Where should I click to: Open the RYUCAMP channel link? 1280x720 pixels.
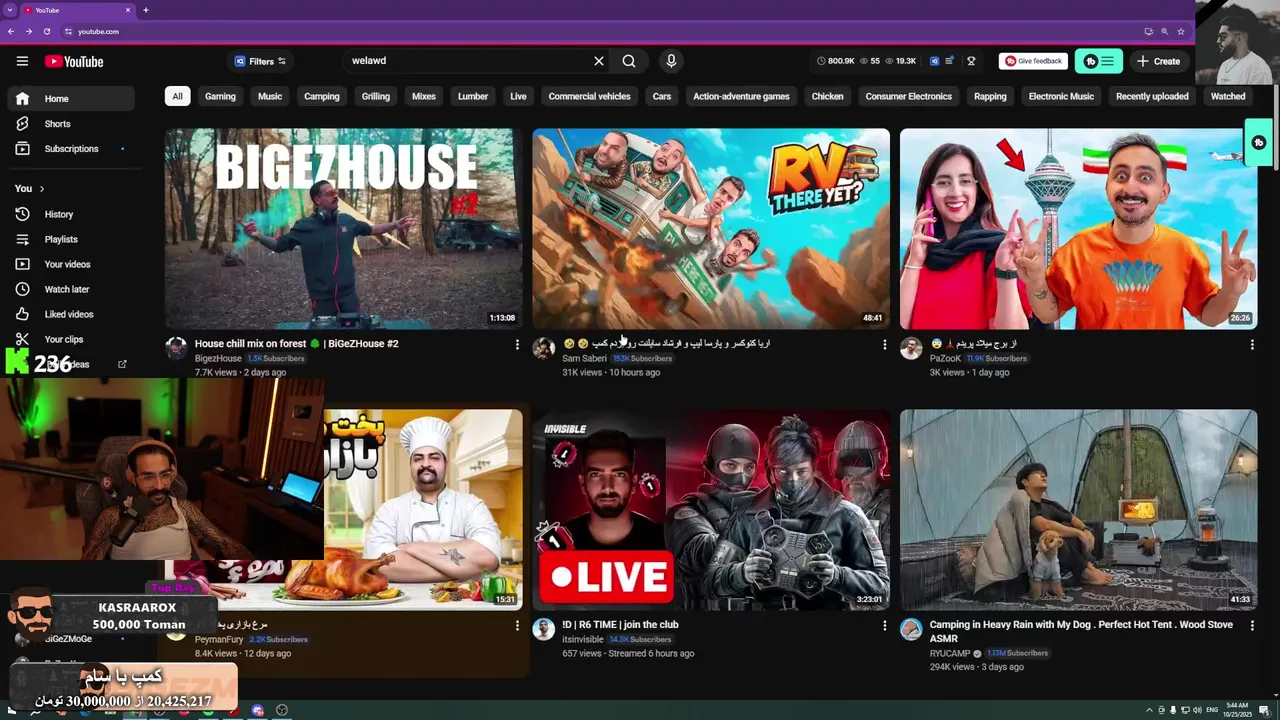tap(951, 653)
